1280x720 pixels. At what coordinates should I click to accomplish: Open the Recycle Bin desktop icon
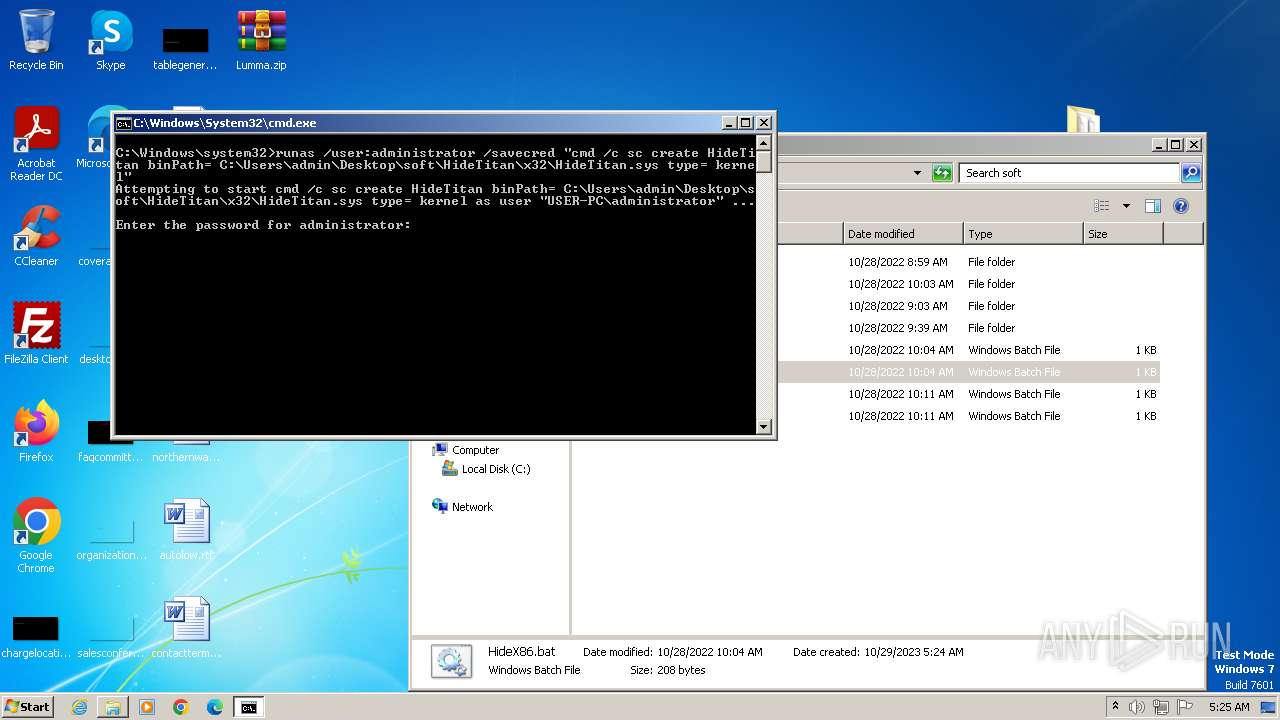pyautogui.click(x=36, y=40)
